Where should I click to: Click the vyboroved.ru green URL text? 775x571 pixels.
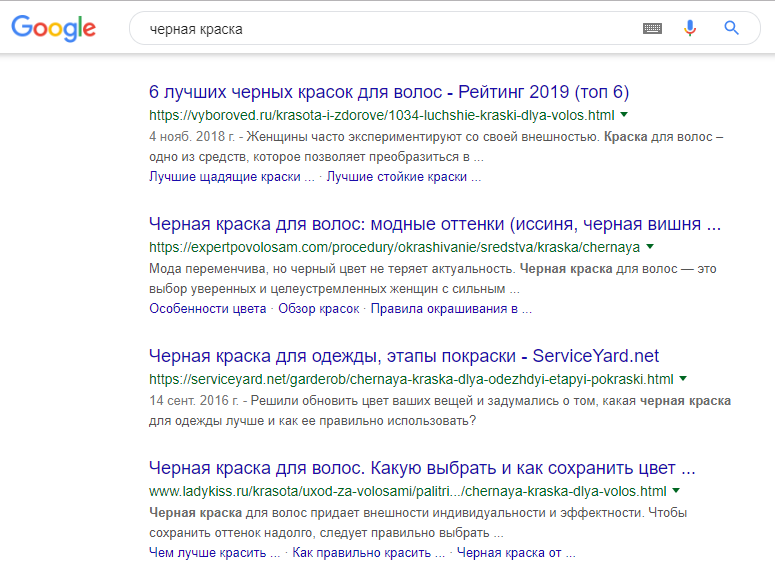pos(382,115)
